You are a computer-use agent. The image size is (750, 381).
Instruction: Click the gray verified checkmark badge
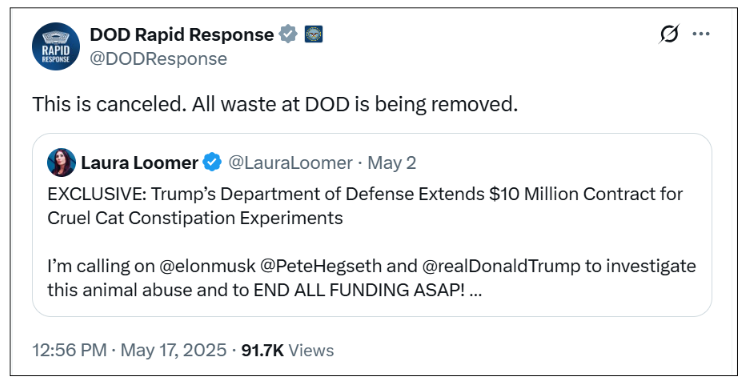(x=288, y=34)
